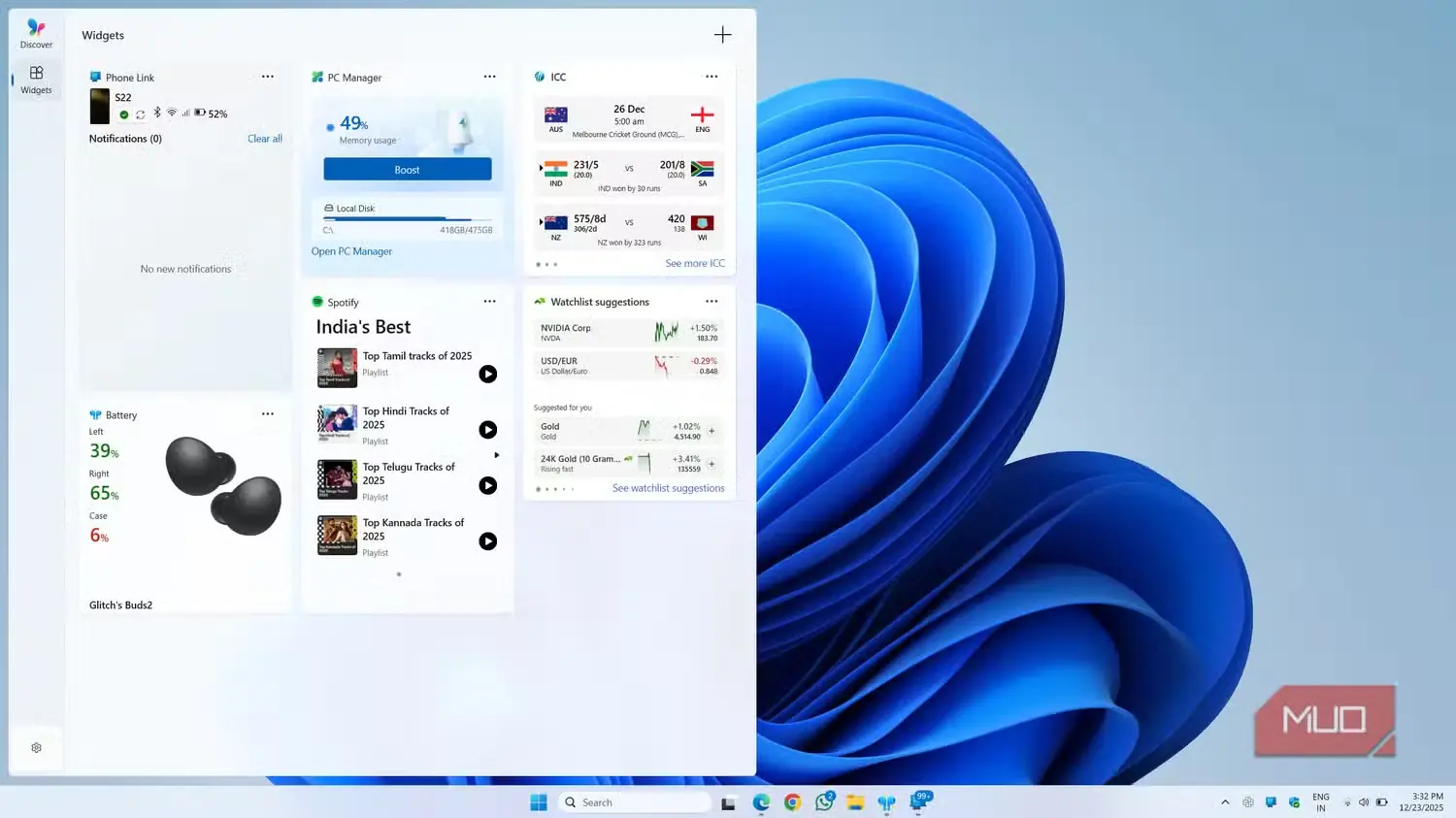Image resolution: width=1456 pixels, height=818 pixels.
Task: Open the AUS vs ENG match card
Action: tap(629, 120)
